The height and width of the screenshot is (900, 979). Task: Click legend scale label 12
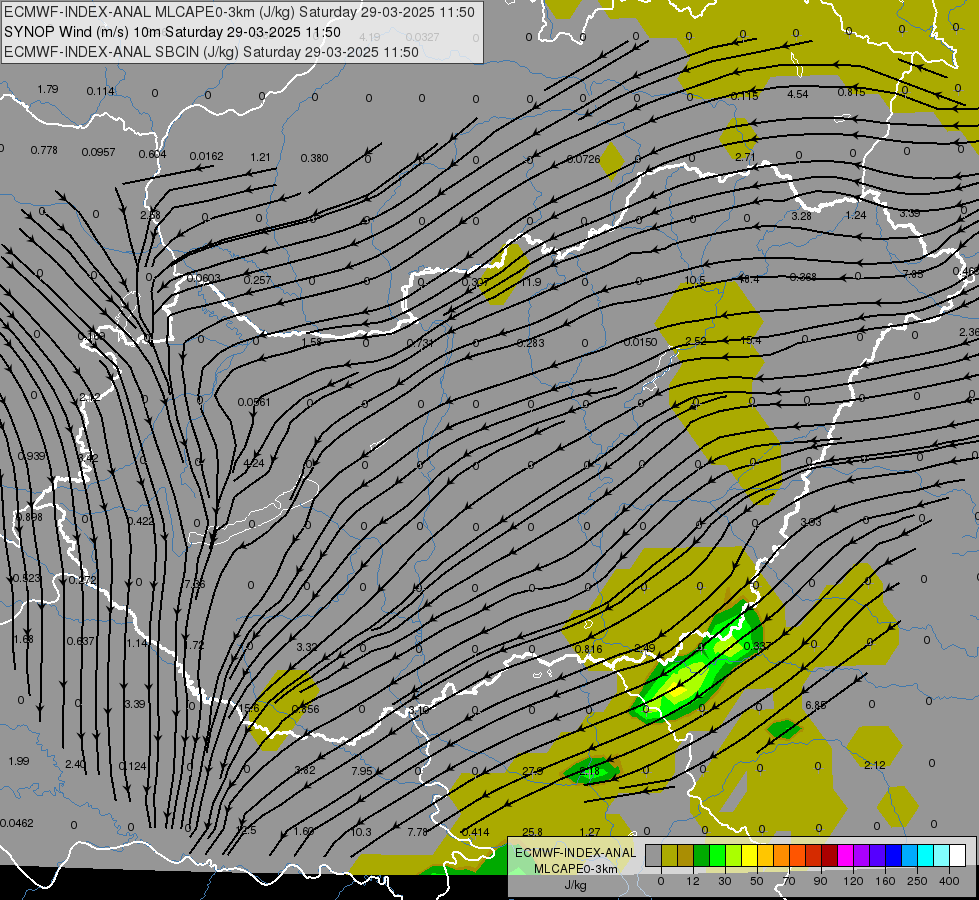pos(692,881)
